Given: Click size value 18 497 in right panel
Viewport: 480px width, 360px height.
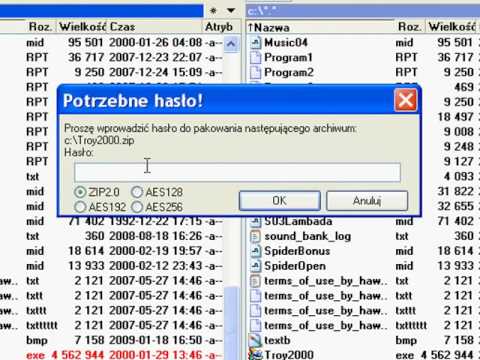Looking at the screenshot, I should click(456, 117).
